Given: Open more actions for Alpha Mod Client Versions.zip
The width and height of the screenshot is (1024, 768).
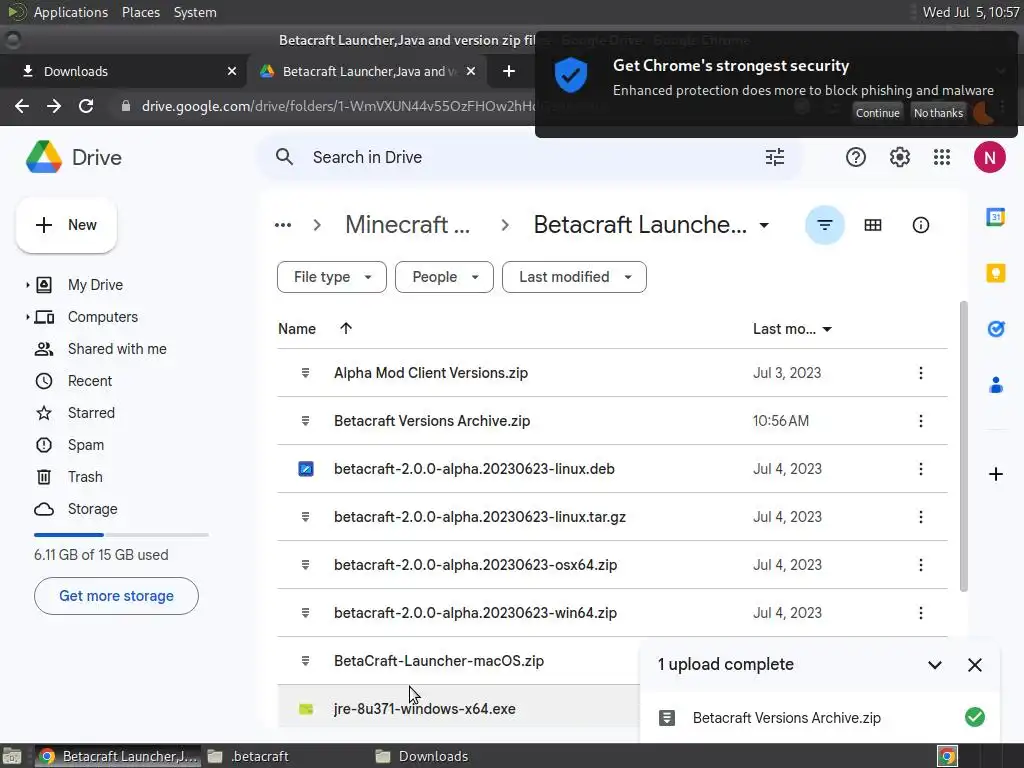Looking at the screenshot, I should click(920, 373).
